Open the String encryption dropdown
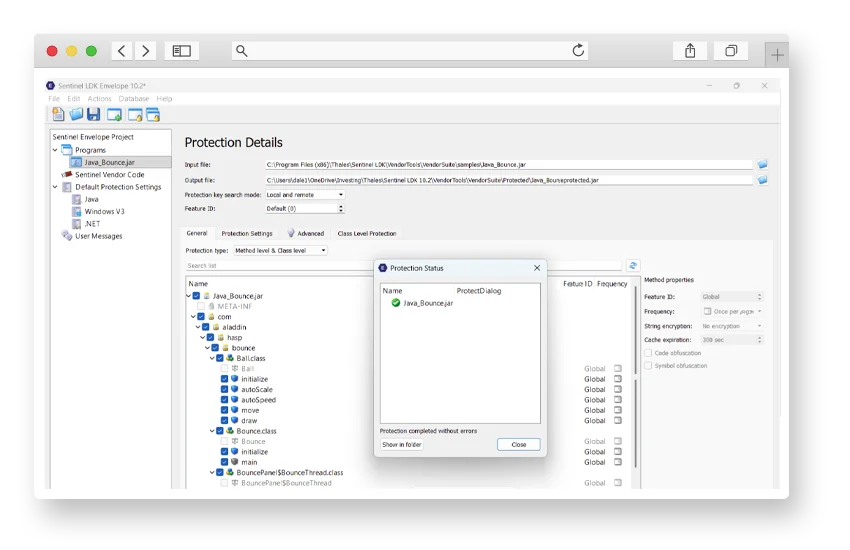 tap(732, 326)
